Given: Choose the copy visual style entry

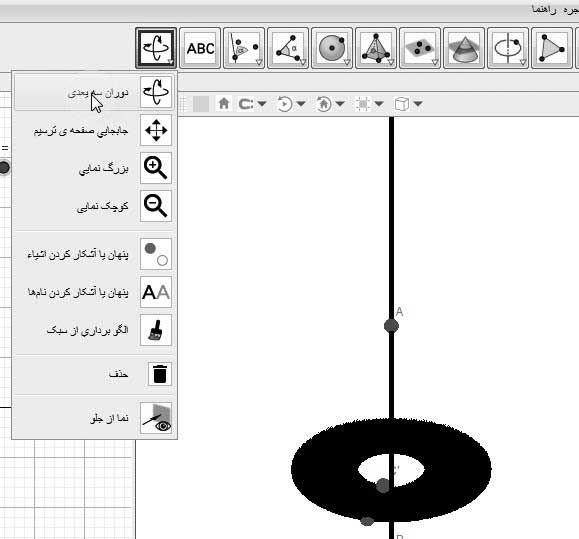Looking at the screenshot, I should 94,330.
